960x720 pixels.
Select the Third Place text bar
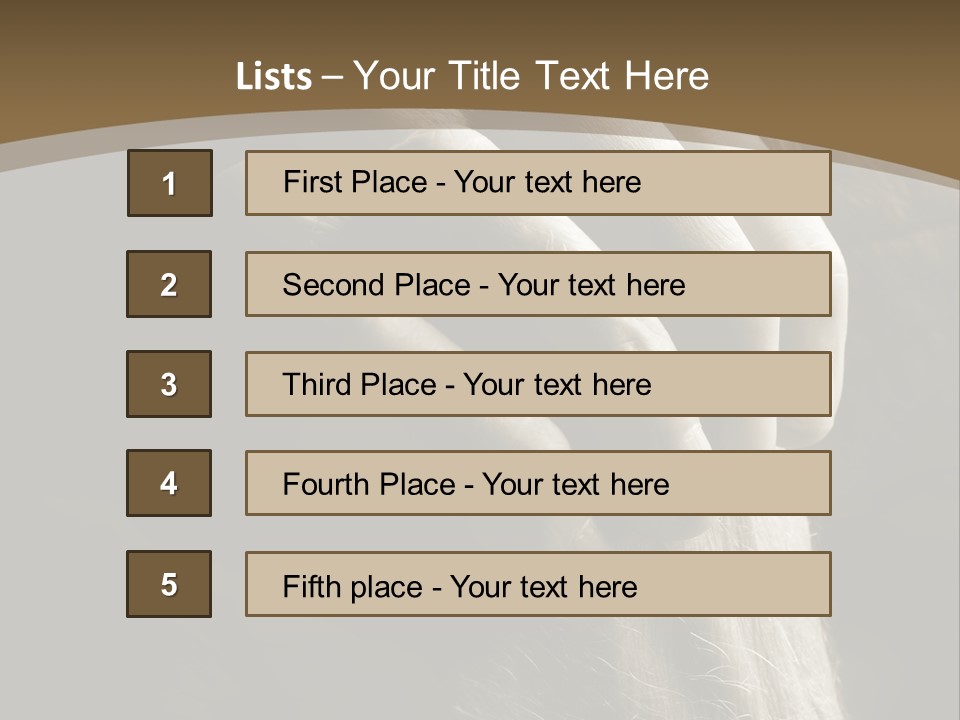(x=538, y=384)
